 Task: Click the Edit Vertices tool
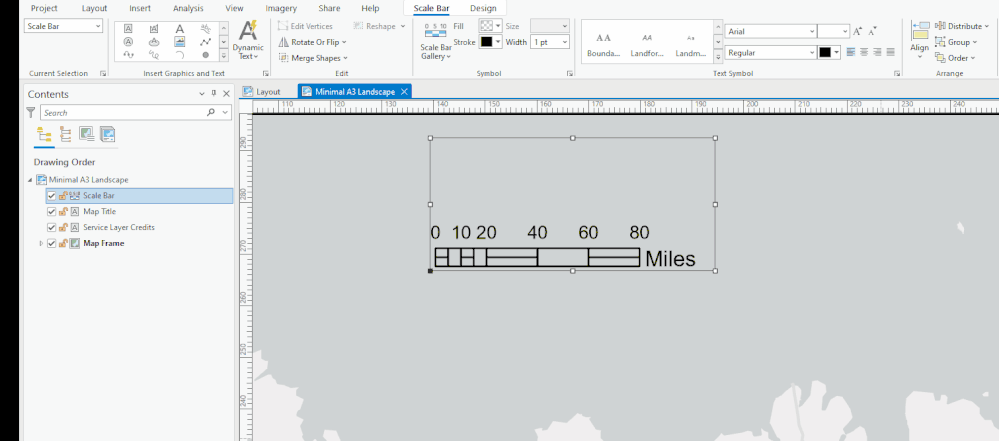click(305, 26)
